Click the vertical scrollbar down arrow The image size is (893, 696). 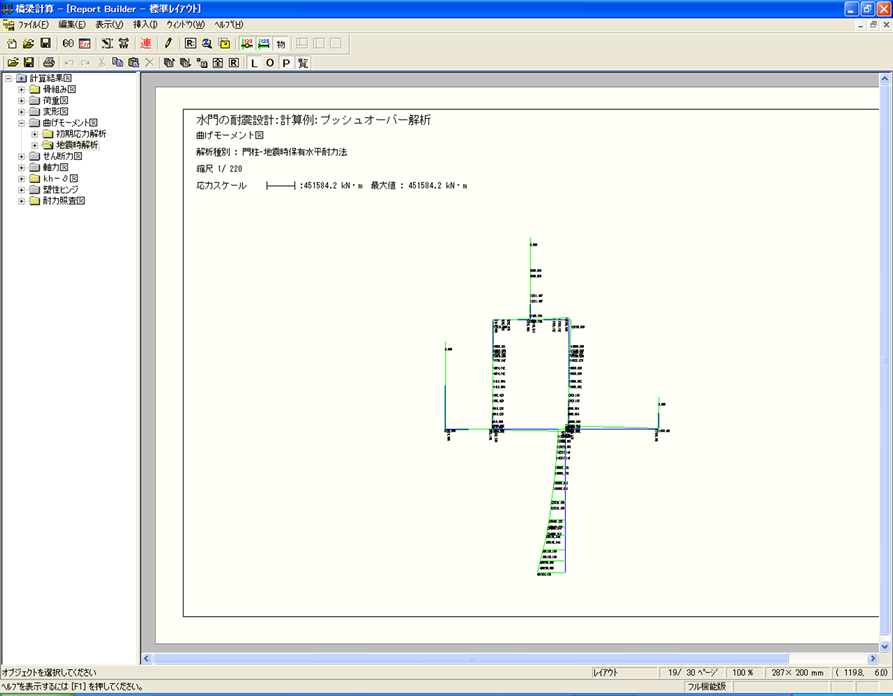(884, 646)
